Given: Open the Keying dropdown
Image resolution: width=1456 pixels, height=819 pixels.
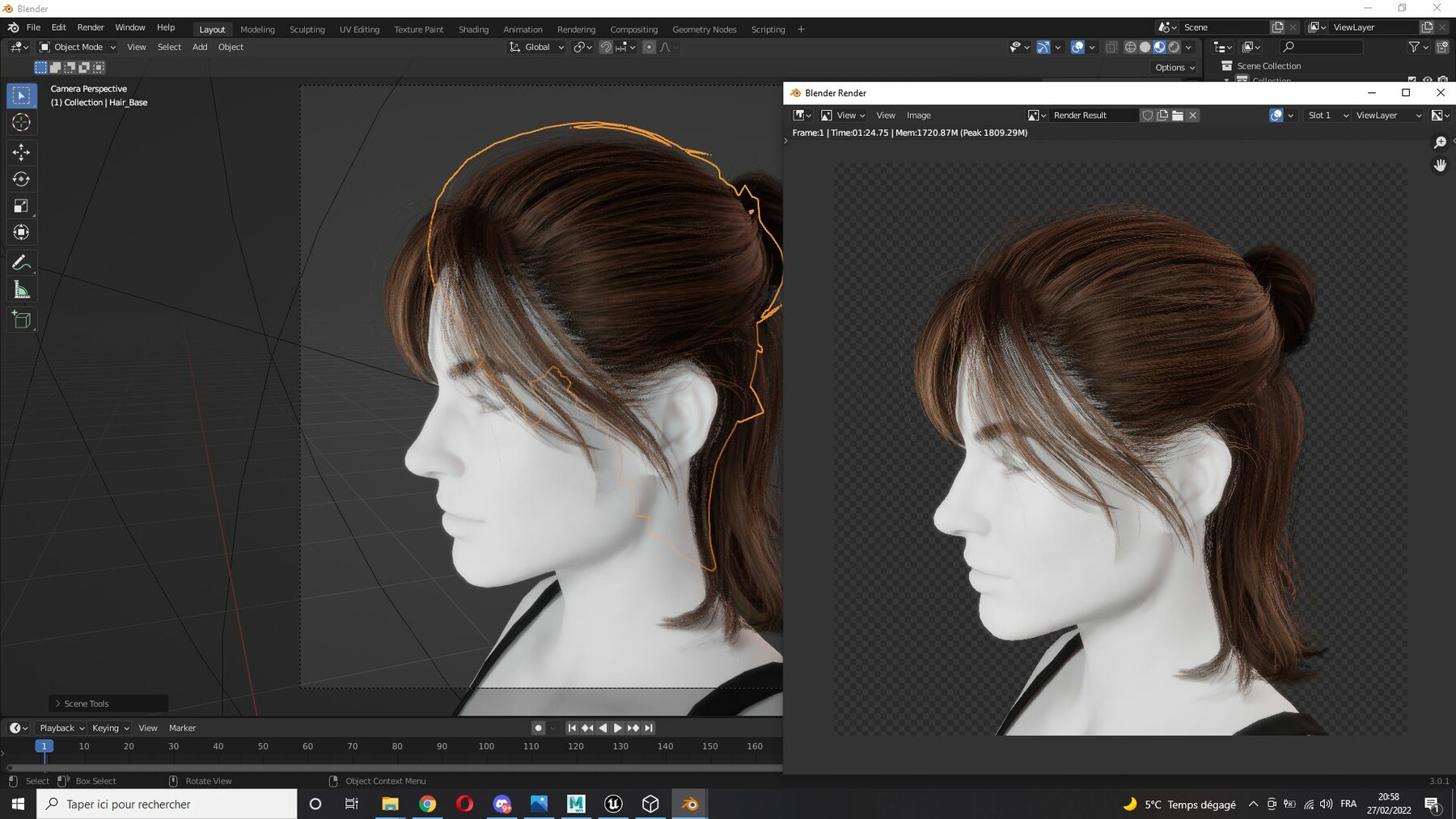Looking at the screenshot, I should point(111,728).
